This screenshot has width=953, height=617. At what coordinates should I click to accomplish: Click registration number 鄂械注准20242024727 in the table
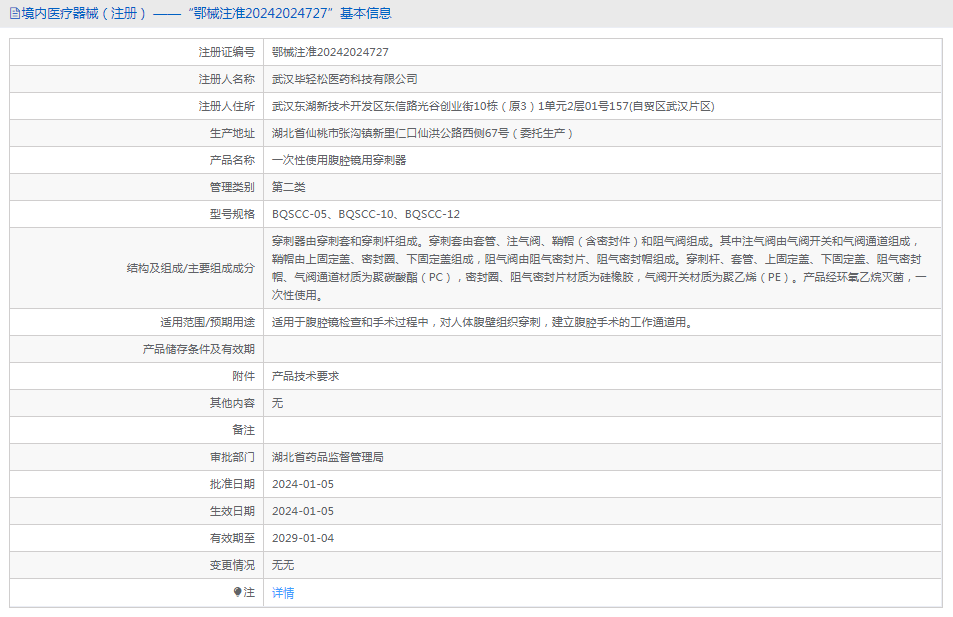[x=330, y=52]
